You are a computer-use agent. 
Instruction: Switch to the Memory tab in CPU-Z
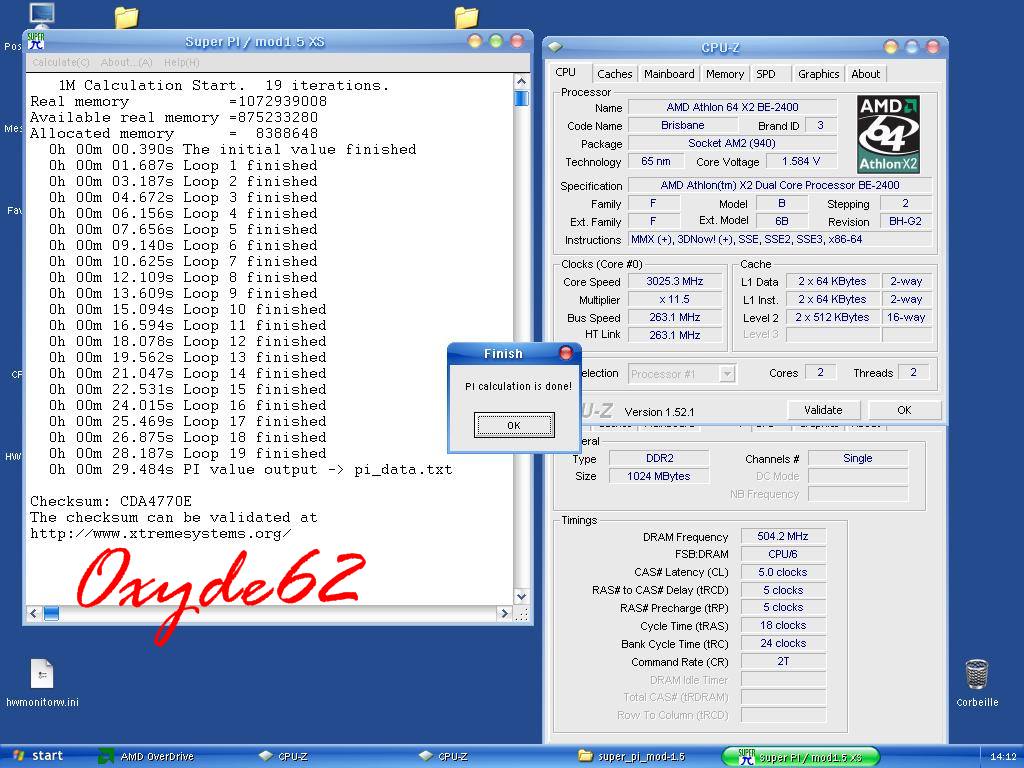pyautogui.click(x=725, y=74)
